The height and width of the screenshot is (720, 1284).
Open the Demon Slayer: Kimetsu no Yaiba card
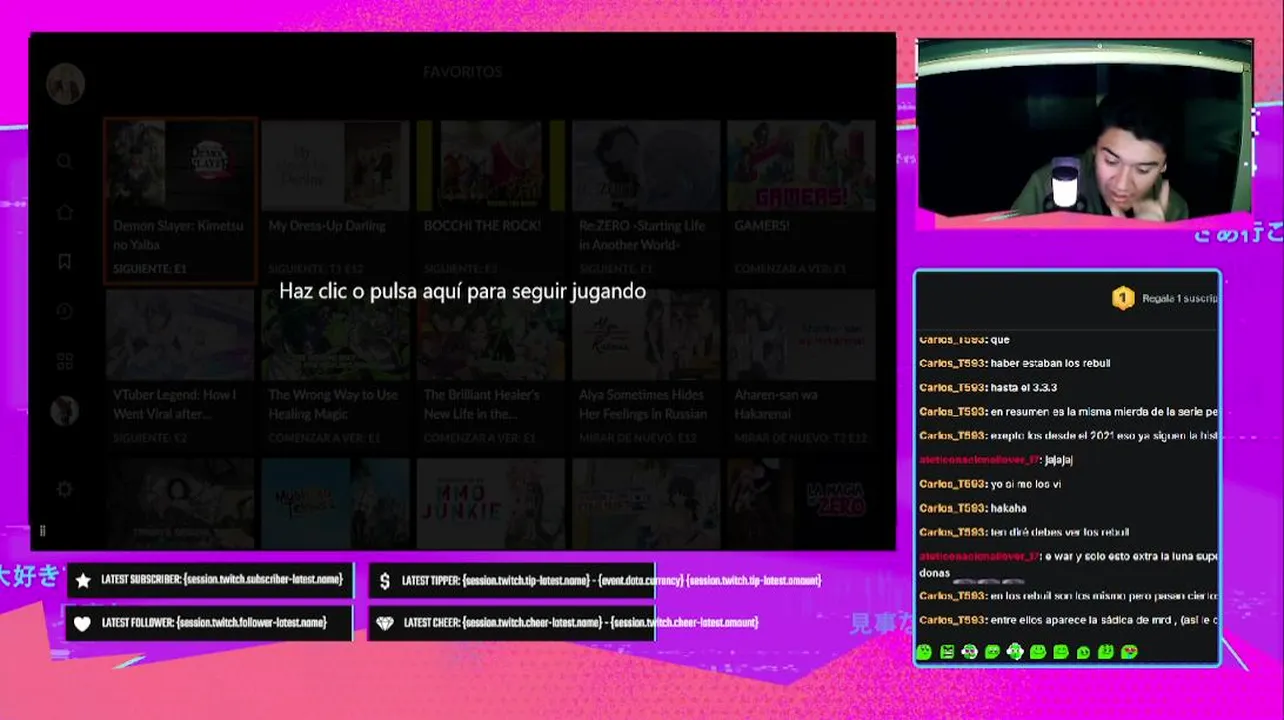click(180, 200)
